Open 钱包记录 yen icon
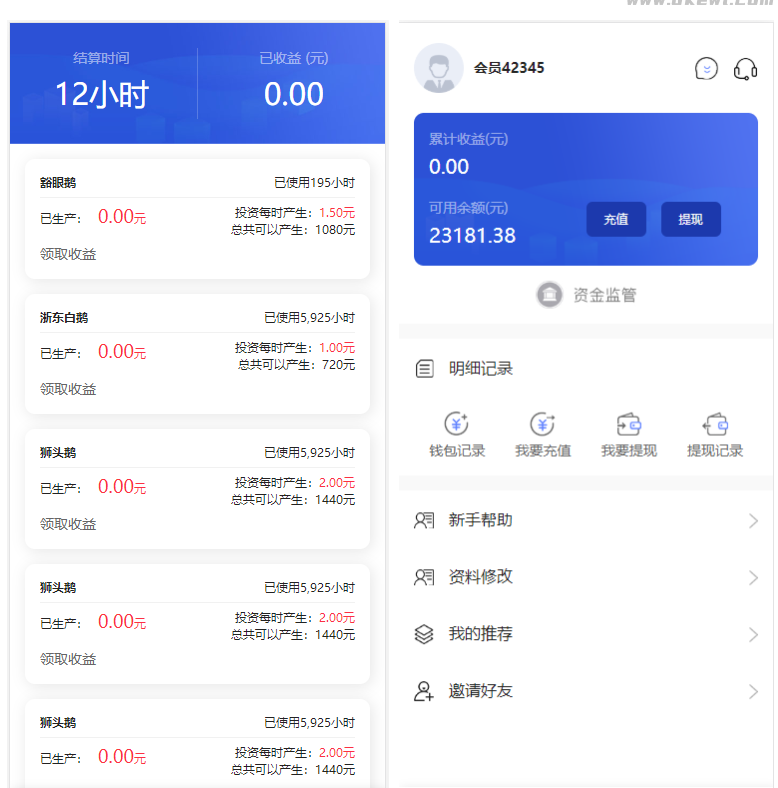778x788 pixels. pyautogui.click(x=456, y=424)
